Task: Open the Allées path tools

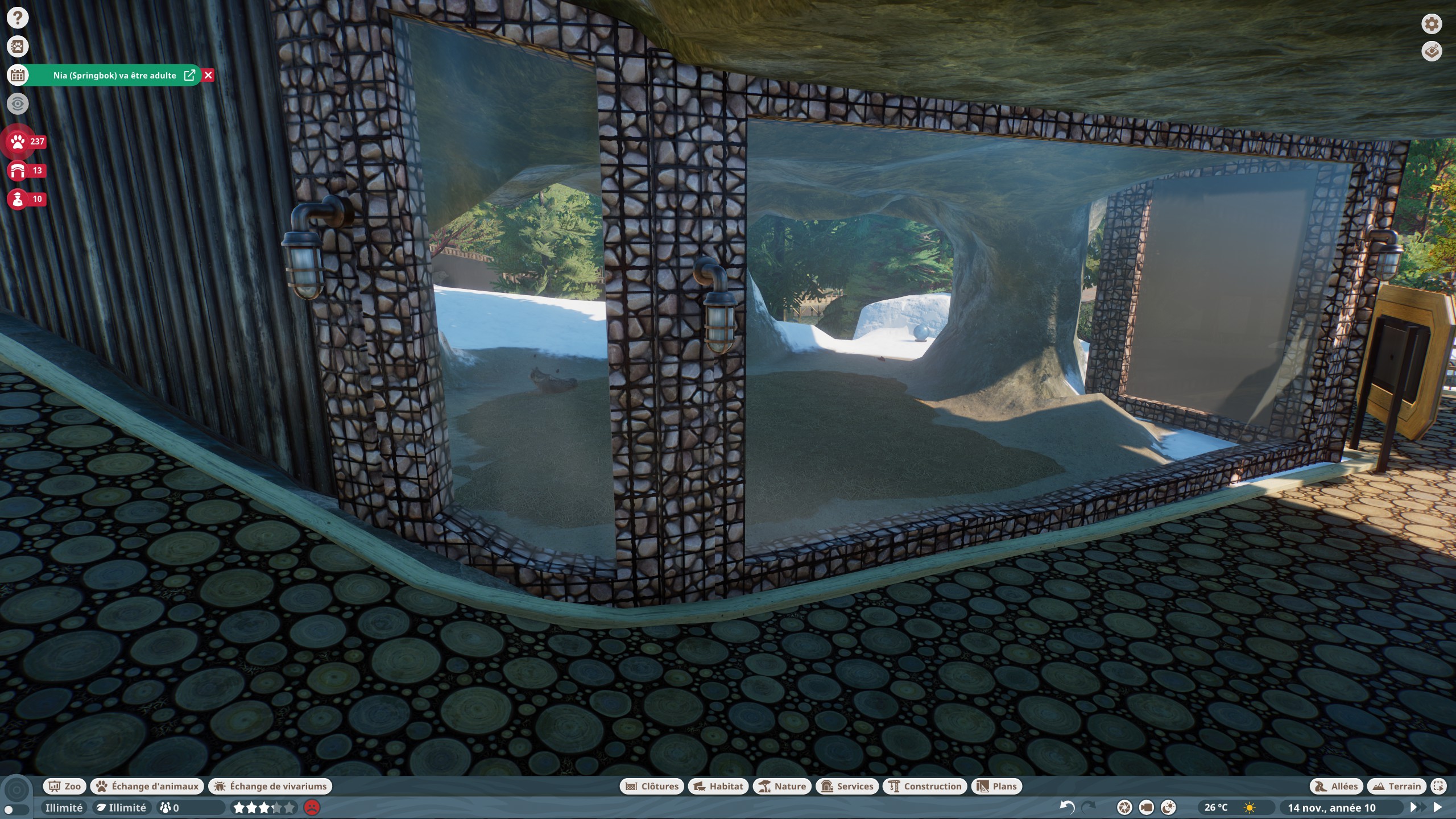Action: 1337,786
